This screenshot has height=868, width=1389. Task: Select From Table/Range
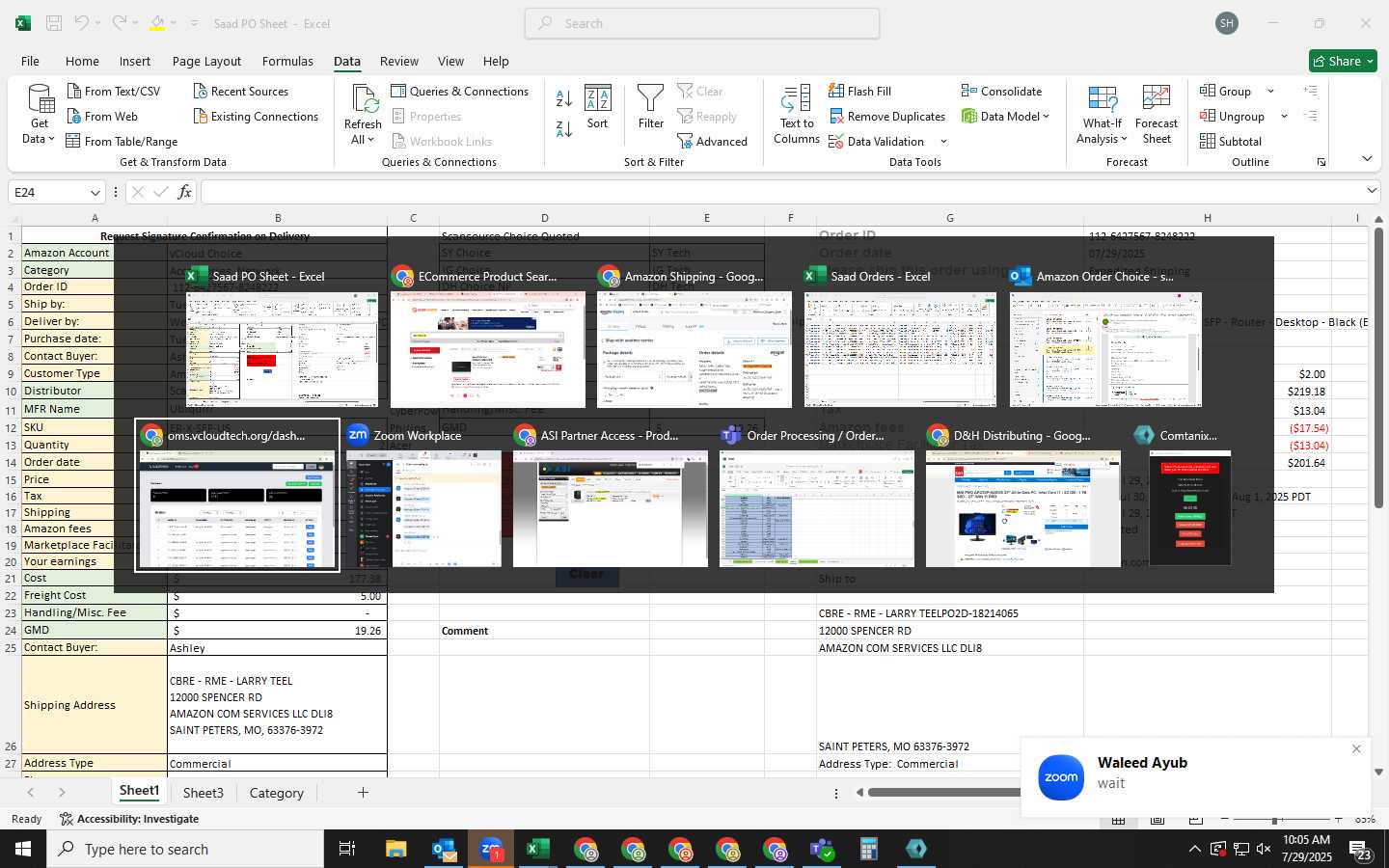(x=122, y=142)
